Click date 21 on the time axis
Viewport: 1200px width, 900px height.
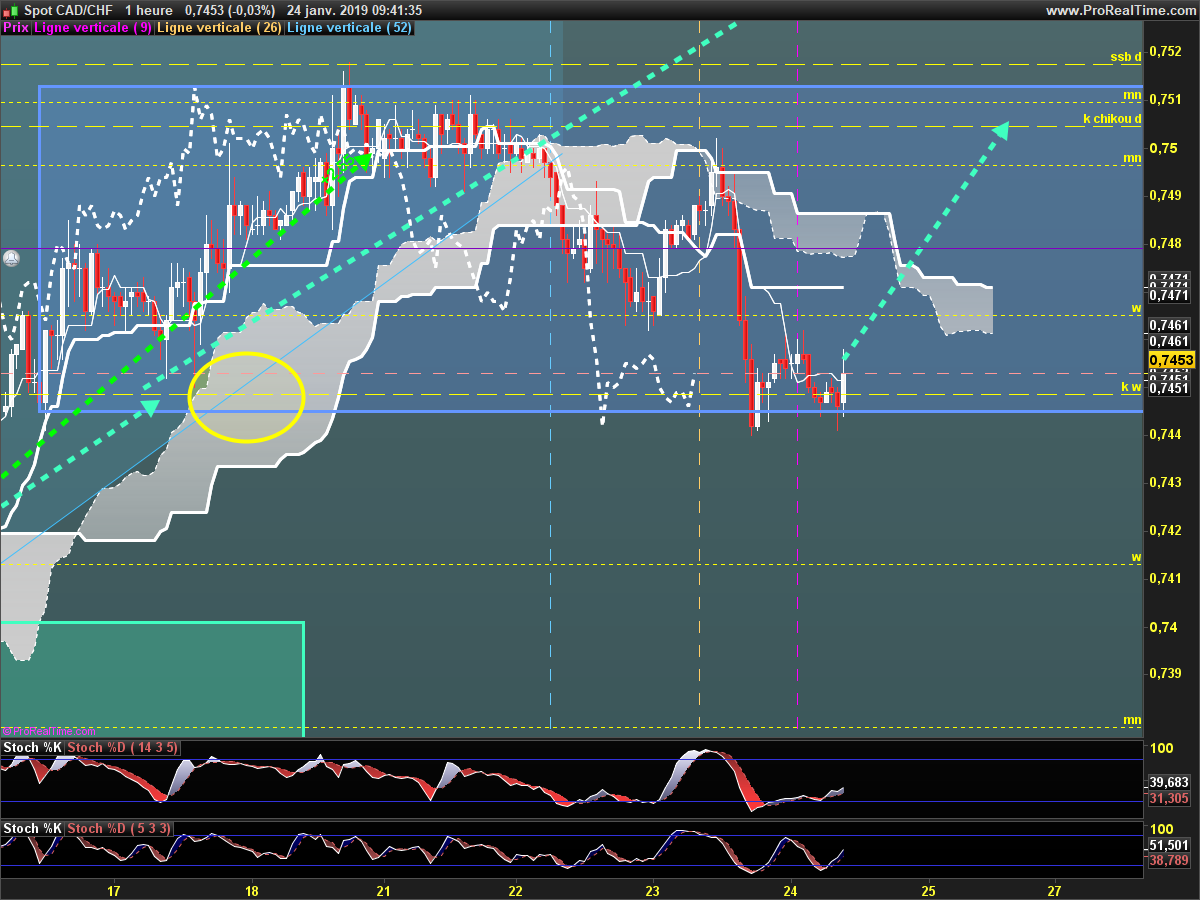pos(383,890)
